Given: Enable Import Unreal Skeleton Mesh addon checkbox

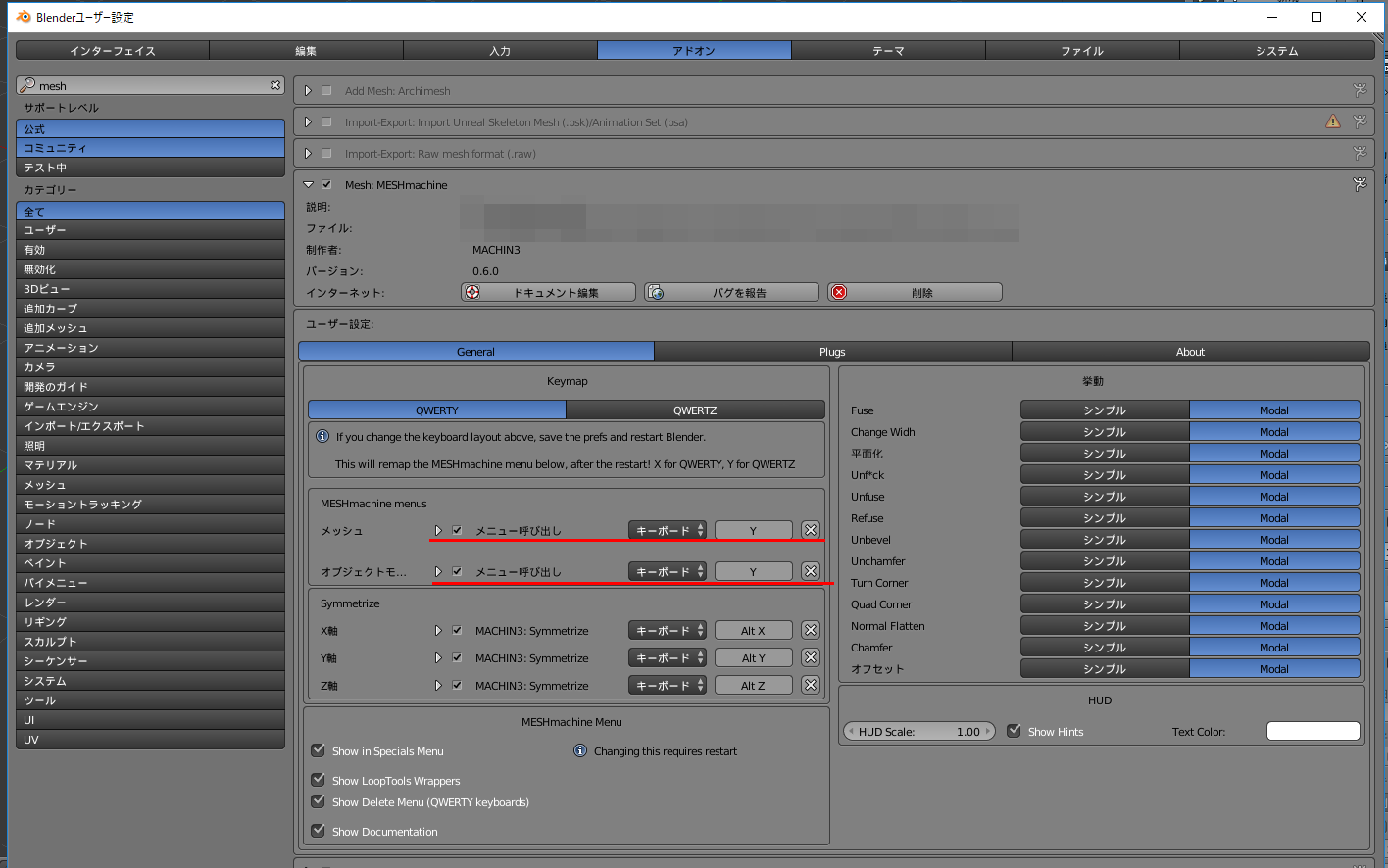Looking at the screenshot, I should tap(327, 121).
